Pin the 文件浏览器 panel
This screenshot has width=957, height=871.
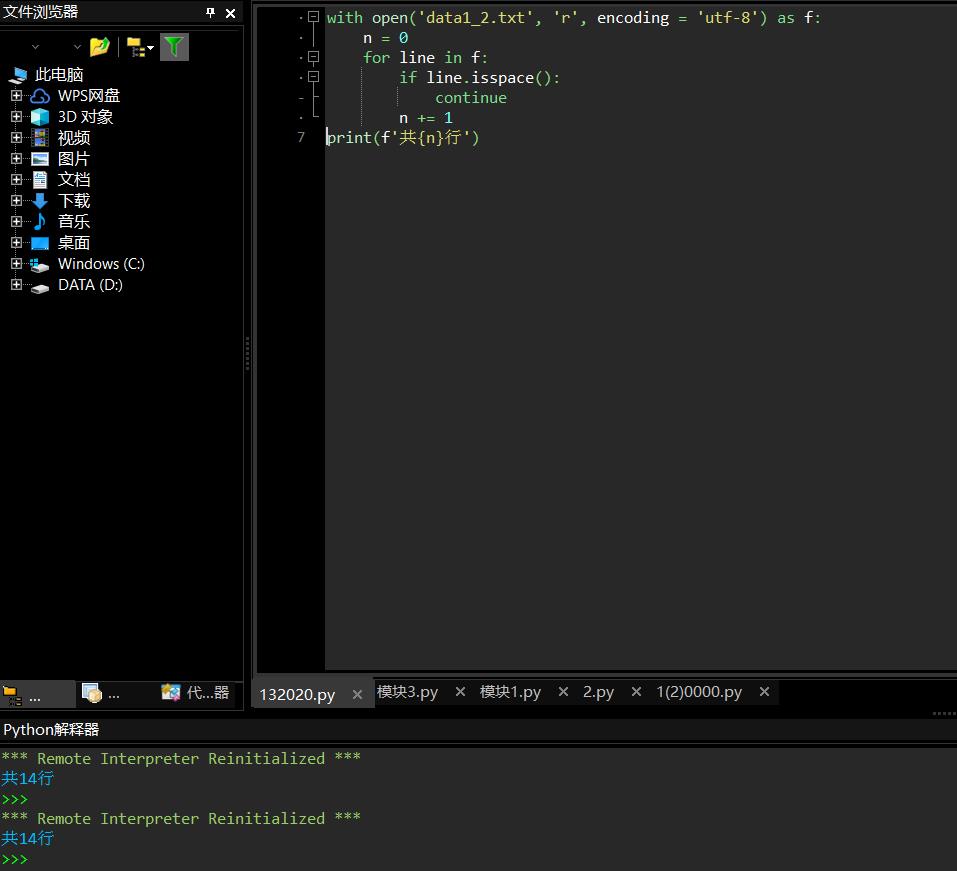click(211, 12)
